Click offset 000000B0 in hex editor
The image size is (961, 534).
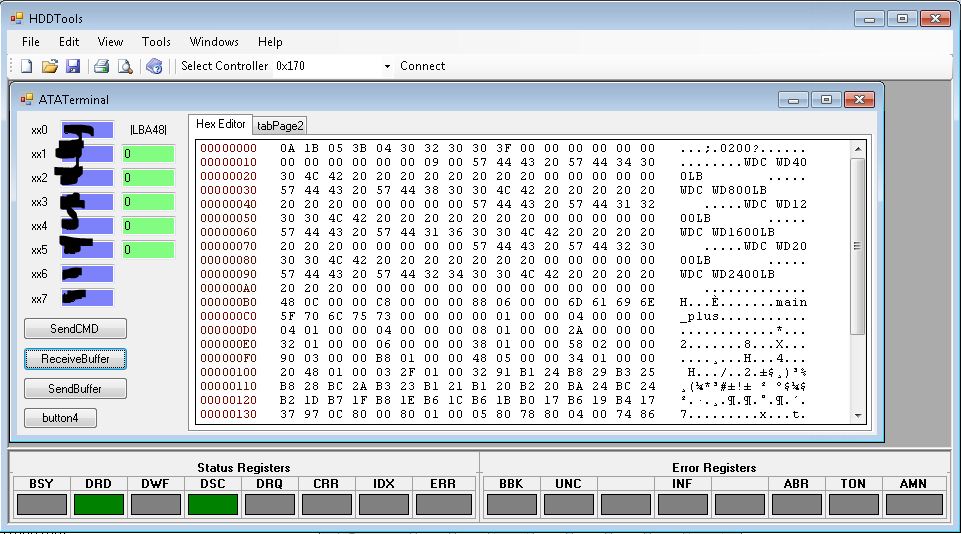point(229,302)
